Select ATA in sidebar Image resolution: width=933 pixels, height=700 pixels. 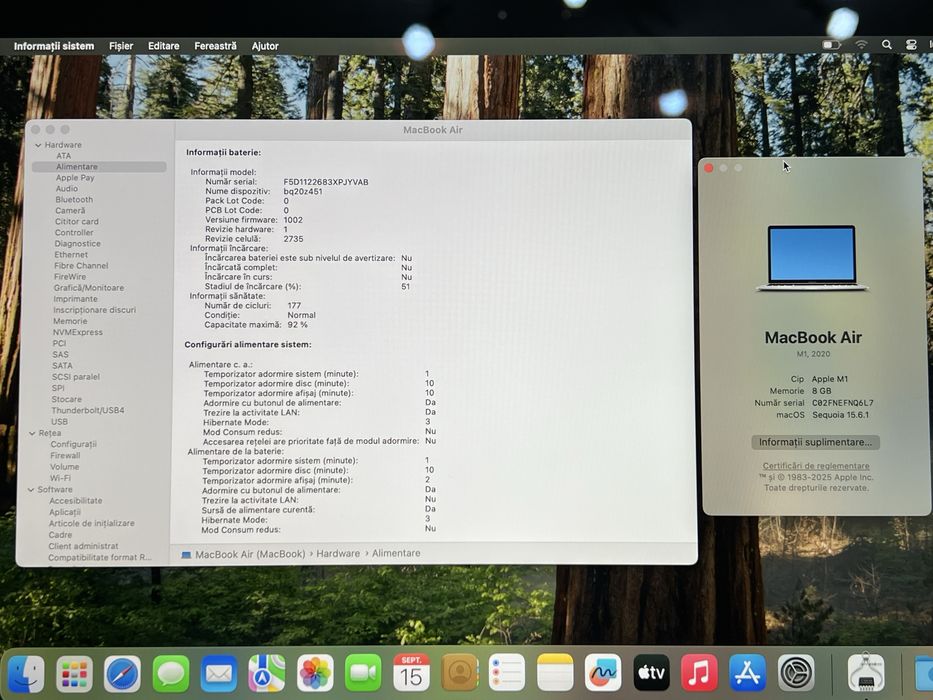[64, 156]
